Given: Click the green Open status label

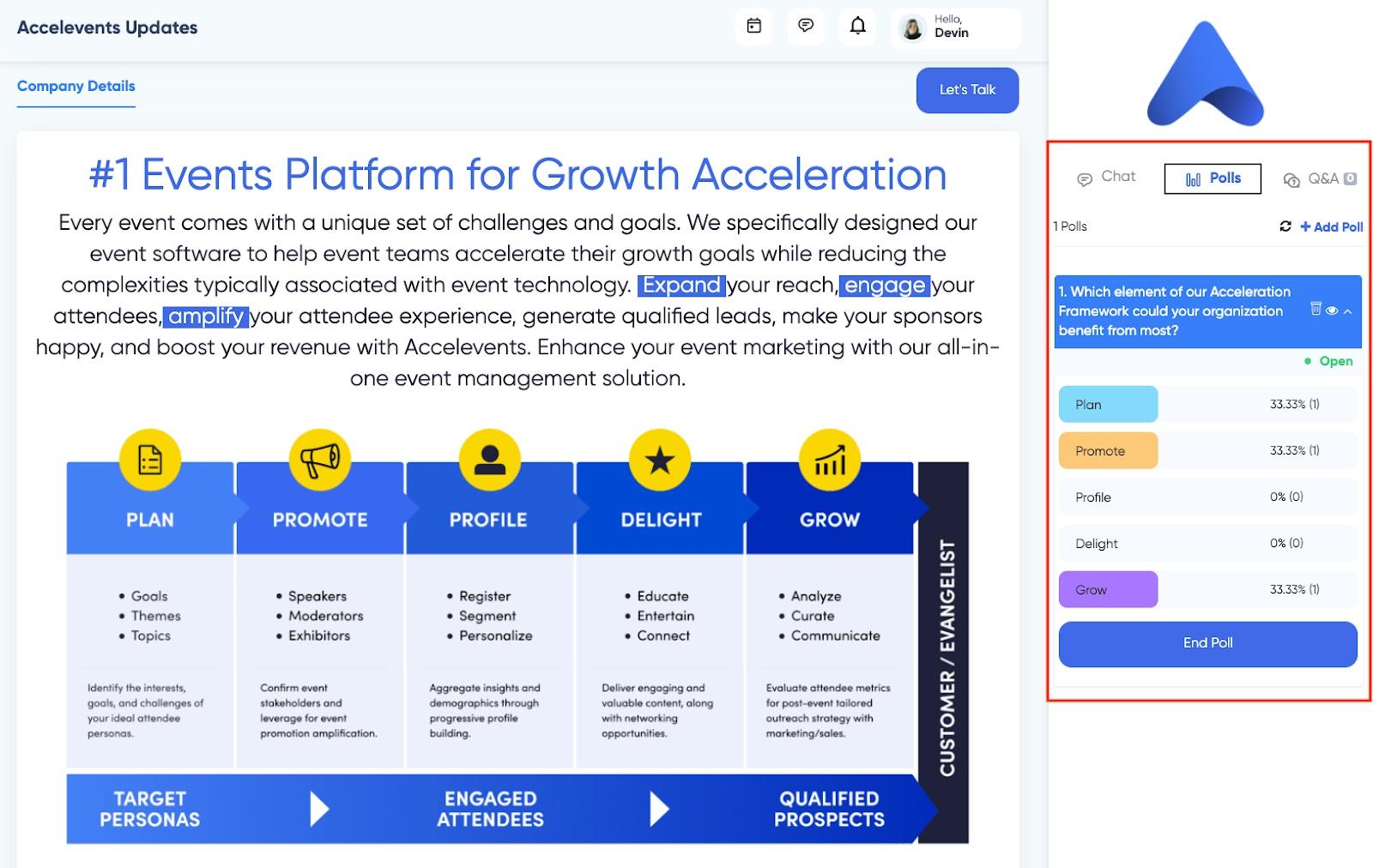Looking at the screenshot, I should click(x=1329, y=361).
